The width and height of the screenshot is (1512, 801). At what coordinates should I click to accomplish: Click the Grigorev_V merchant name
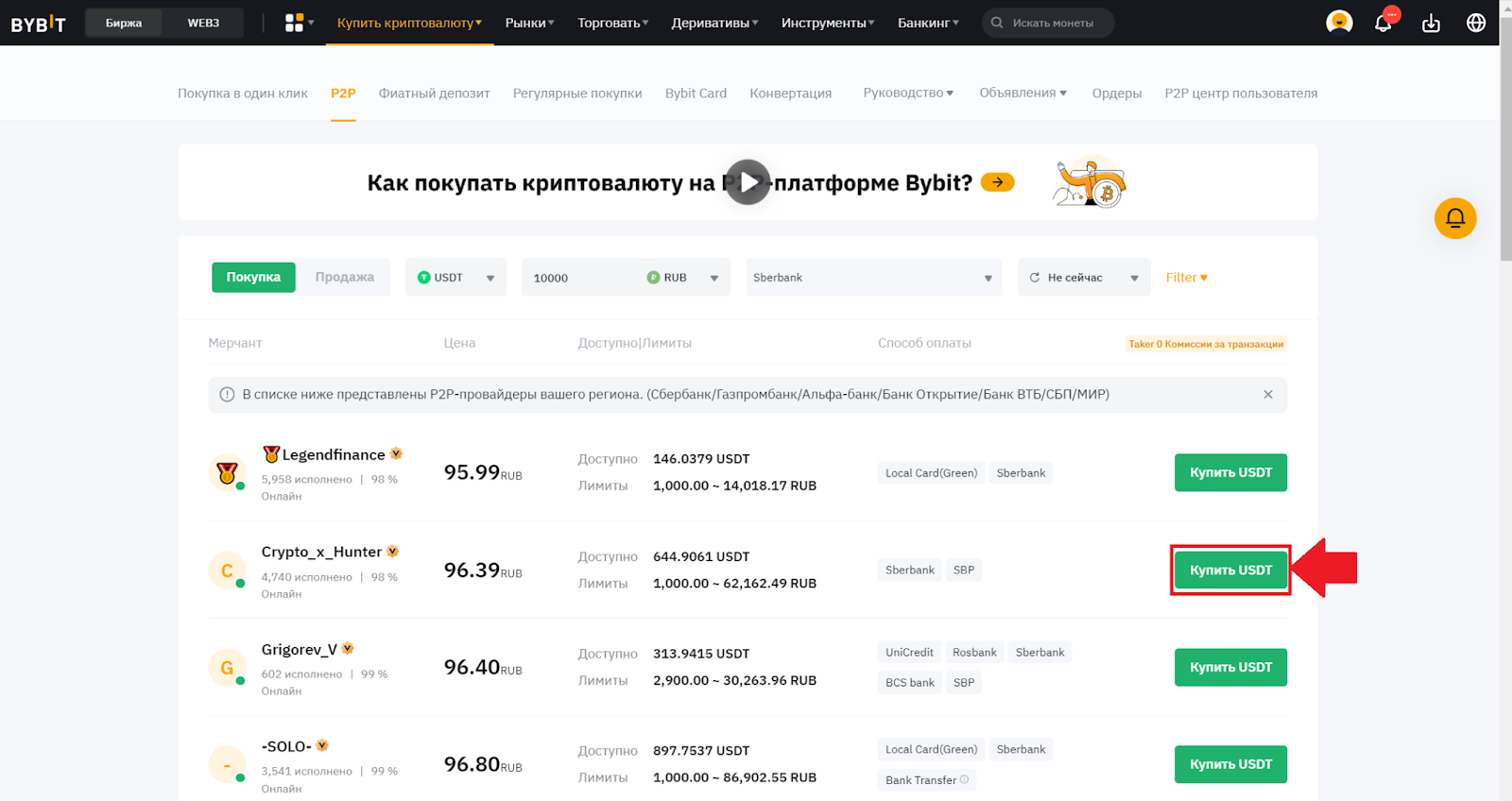click(x=299, y=649)
